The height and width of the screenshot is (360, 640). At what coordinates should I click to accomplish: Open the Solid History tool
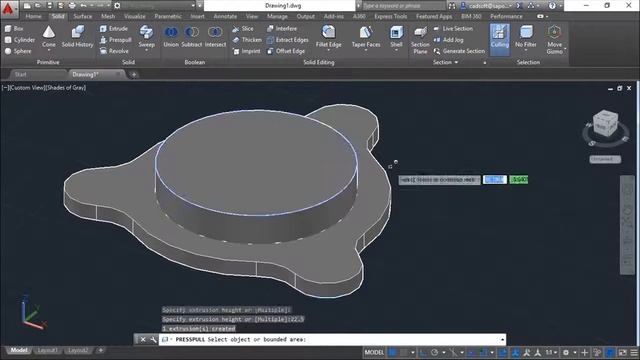pyautogui.click(x=78, y=37)
